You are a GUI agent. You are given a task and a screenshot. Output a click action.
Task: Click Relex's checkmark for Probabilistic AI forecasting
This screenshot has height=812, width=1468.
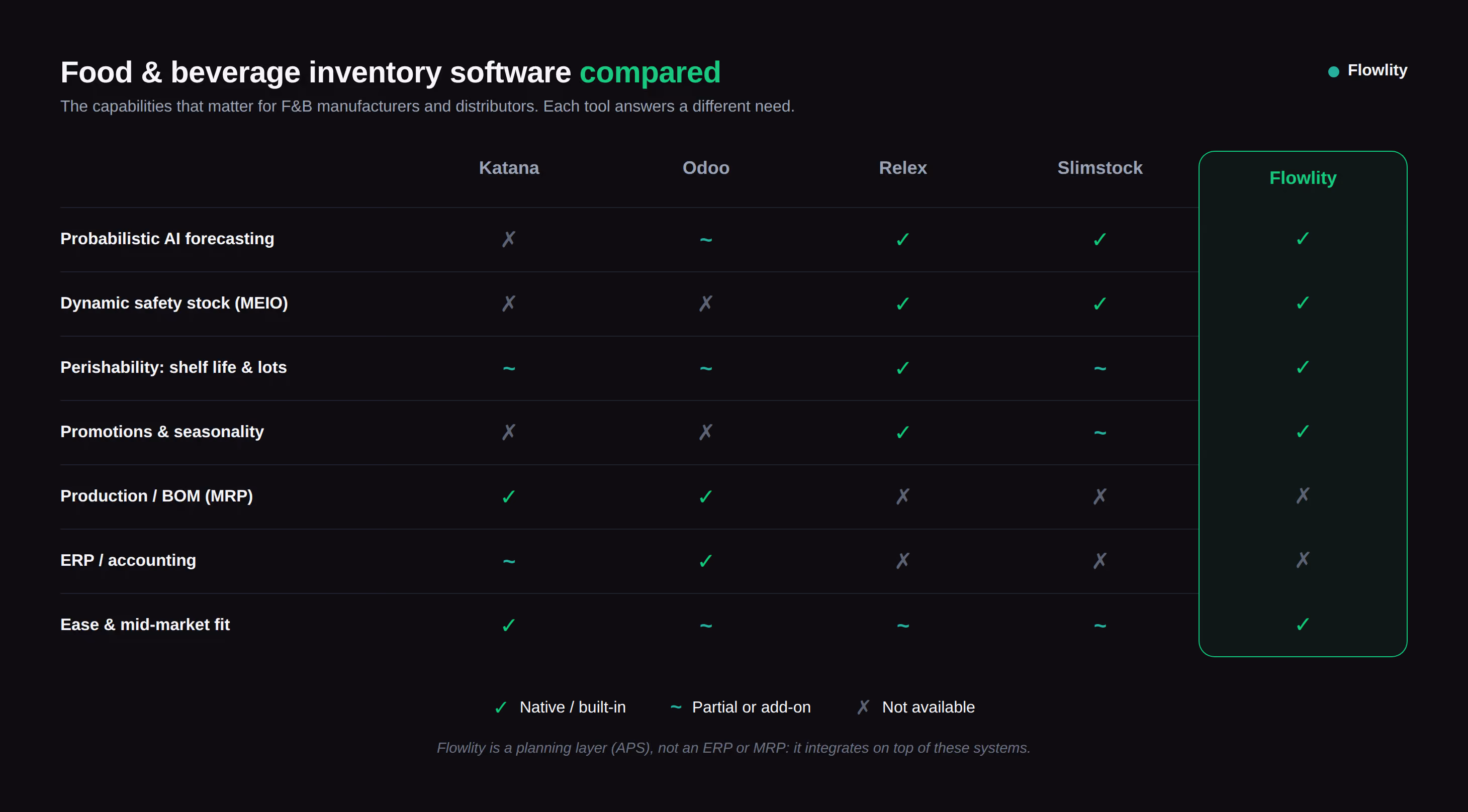[903, 239]
